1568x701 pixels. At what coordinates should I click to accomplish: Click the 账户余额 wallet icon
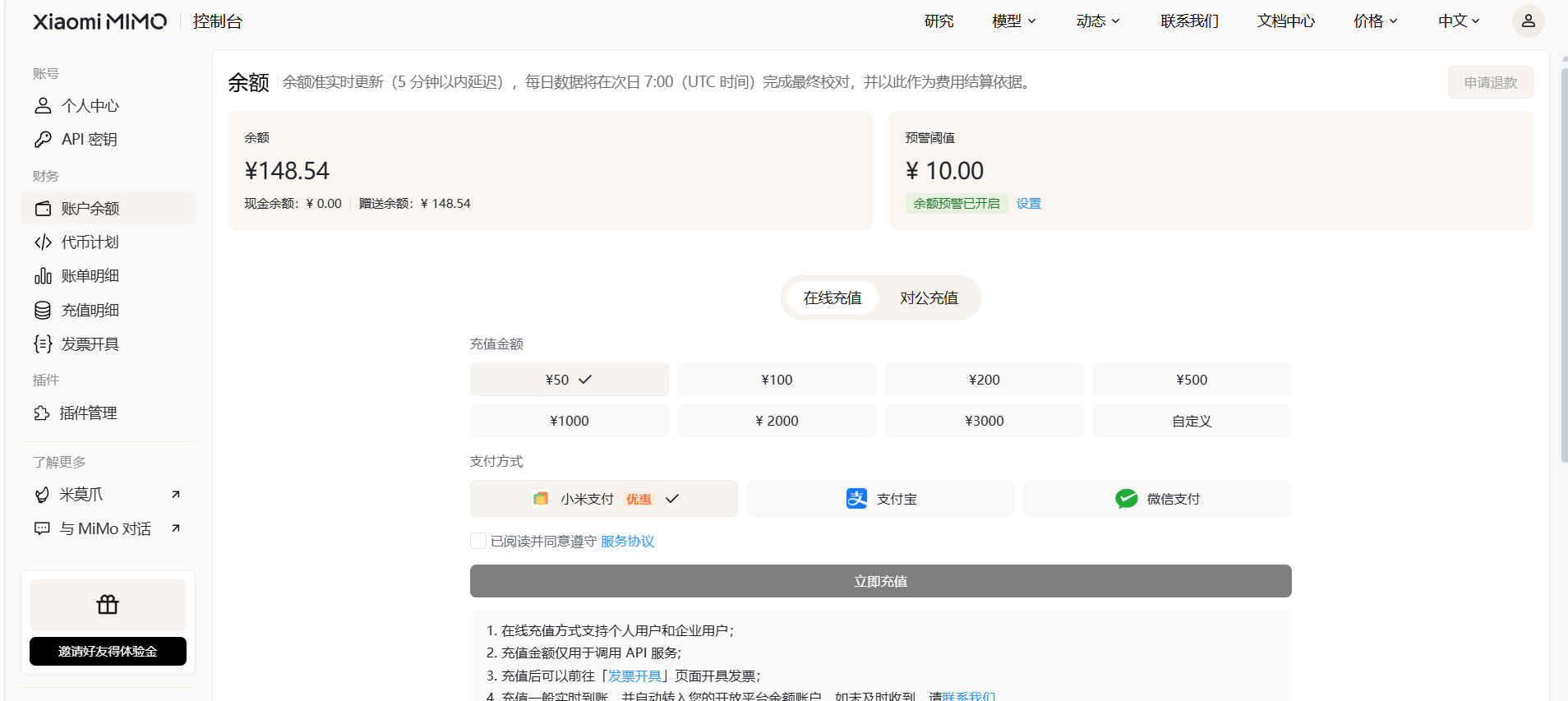tap(43, 208)
